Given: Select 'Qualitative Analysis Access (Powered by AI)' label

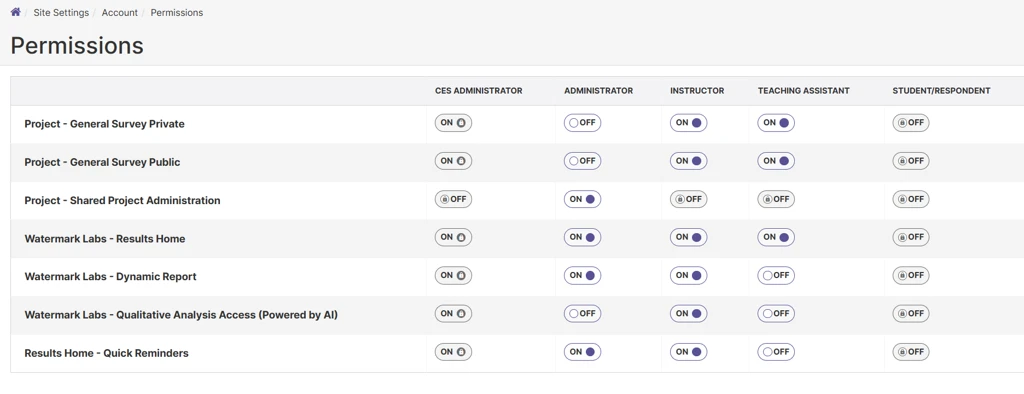Looking at the screenshot, I should pos(182,315).
